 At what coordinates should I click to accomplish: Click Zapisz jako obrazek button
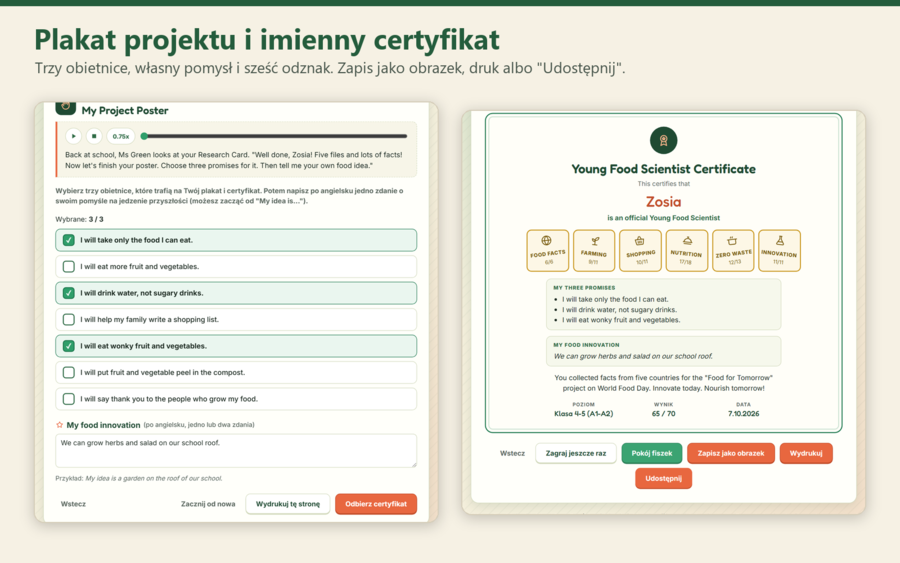(x=731, y=453)
